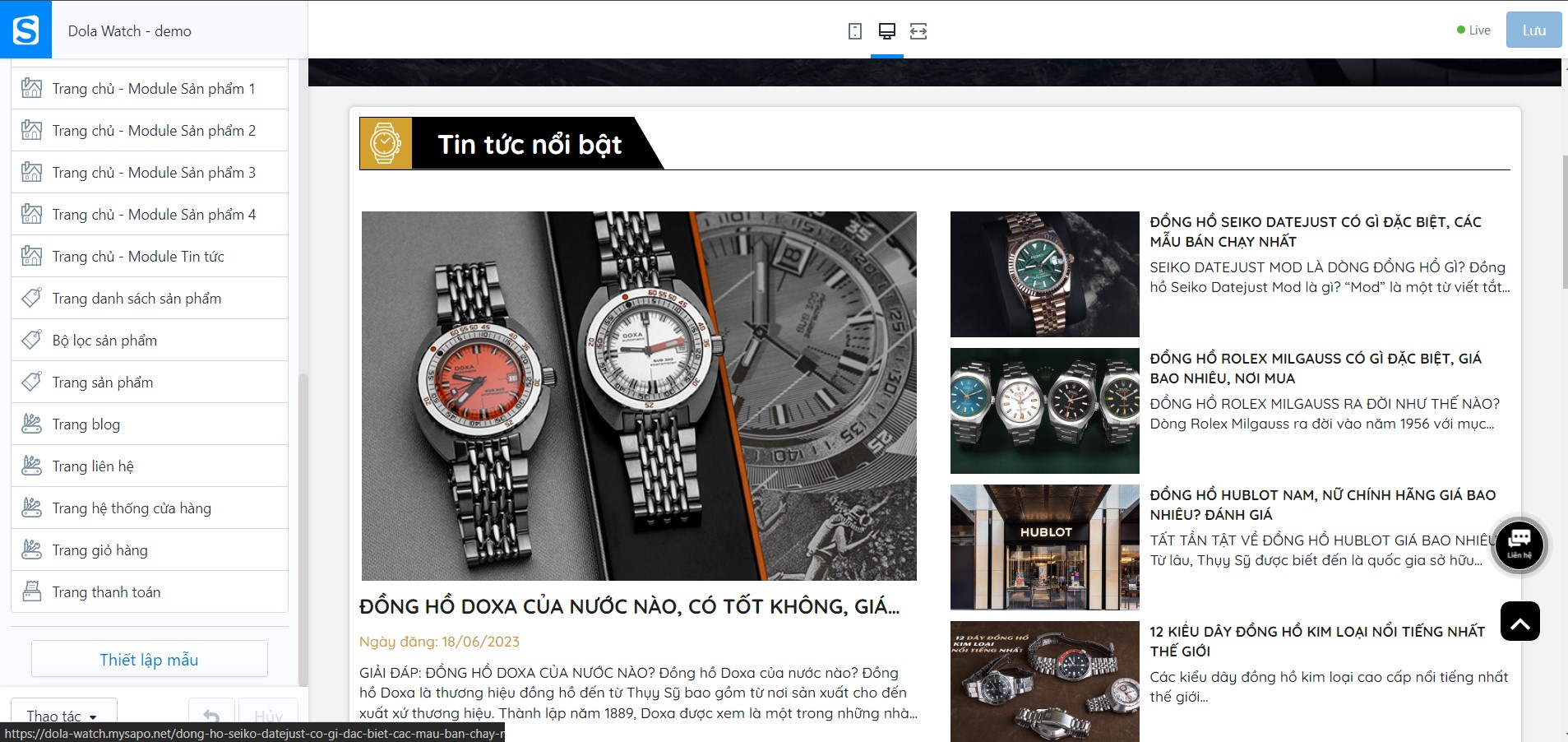Click the gold watch icon beside Tin tức nổi bật
The image size is (1568, 742).
pyautogui.click(x=385, y=144)
